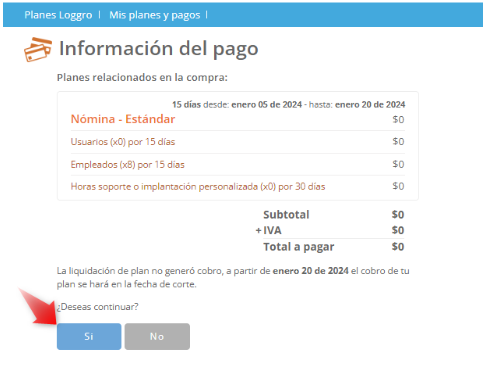Go to Mis planes y pagos
Image resolution: width=490 pixels, height=372 pixels.
pos(155,15)
